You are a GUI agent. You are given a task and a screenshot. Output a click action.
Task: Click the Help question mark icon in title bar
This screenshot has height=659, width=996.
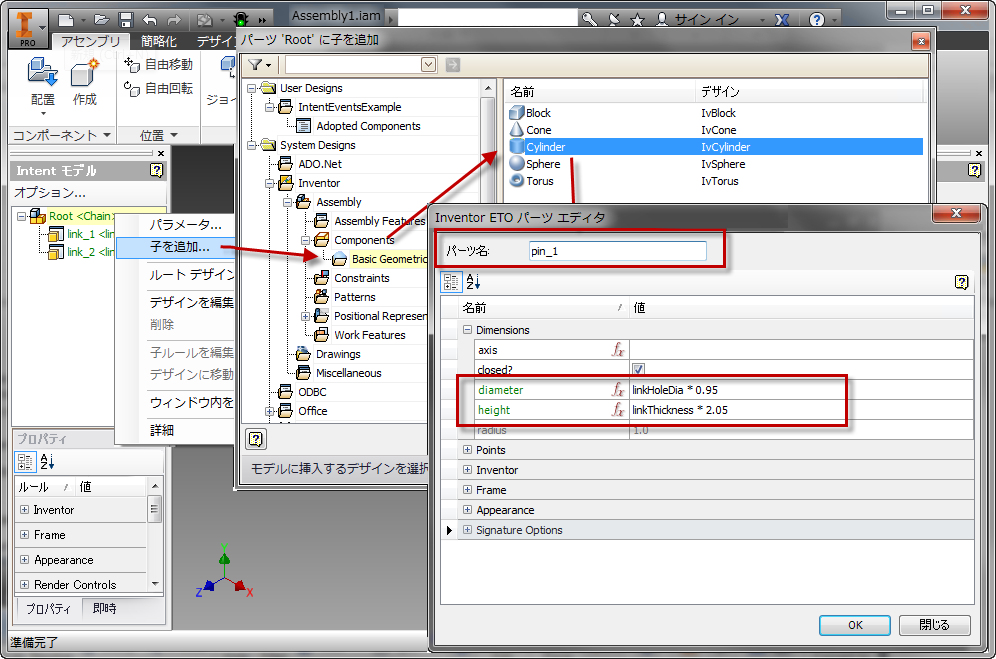tap(817, 20)
